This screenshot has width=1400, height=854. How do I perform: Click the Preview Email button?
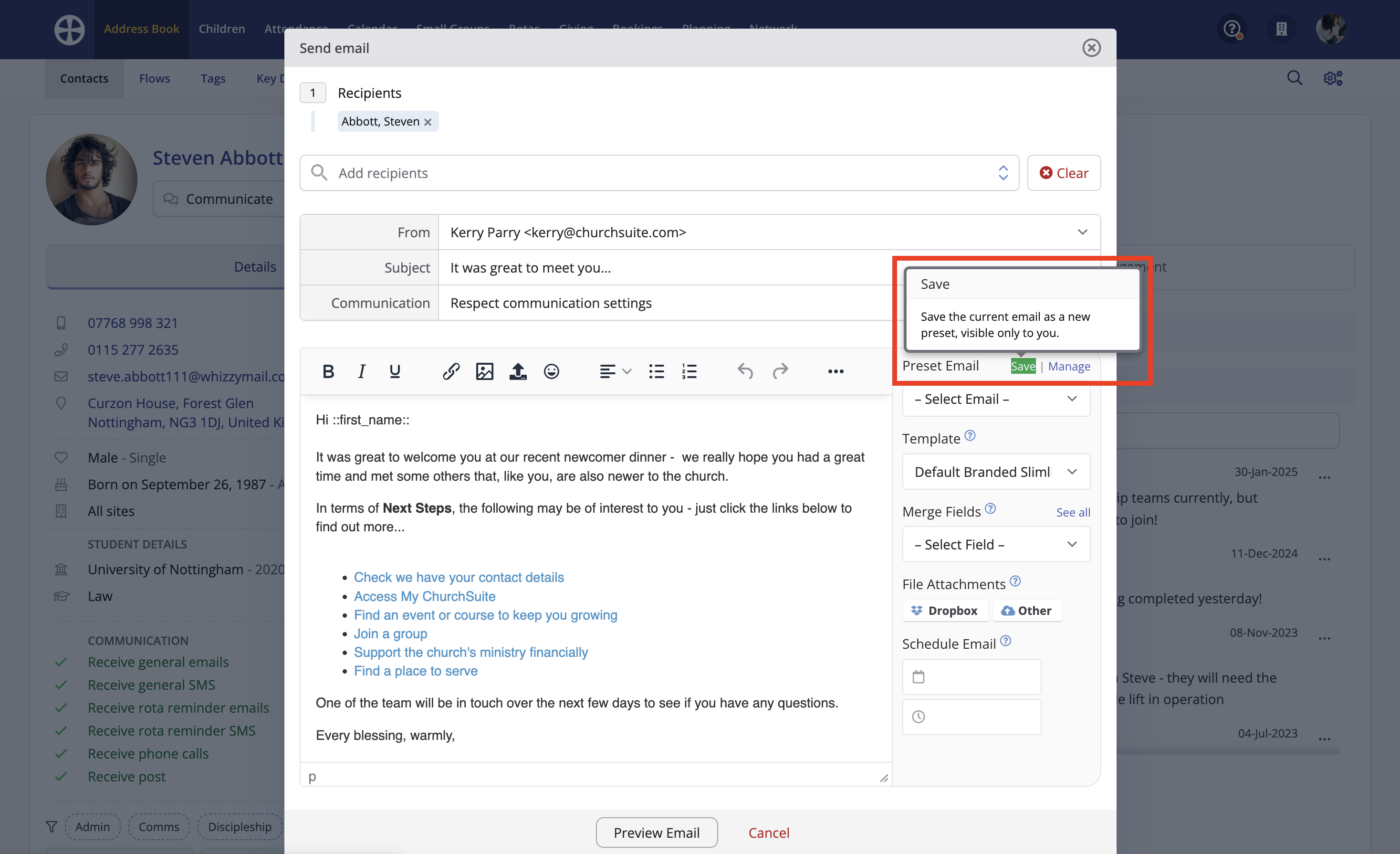(x=656, y=833)
